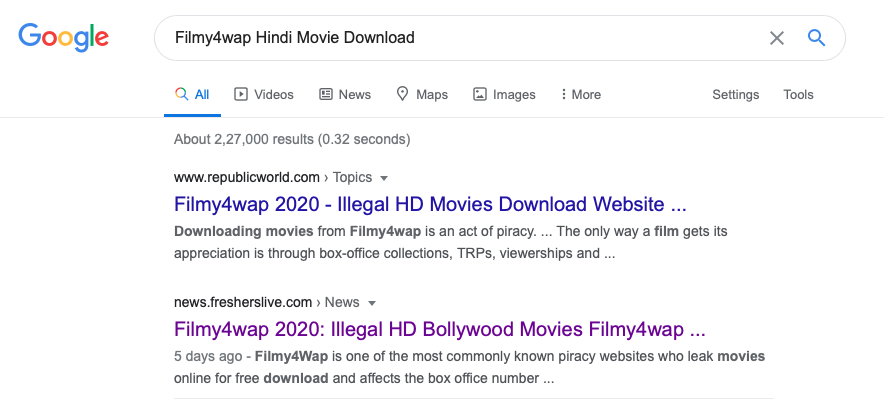884x404 pixels.
Task: Select the All tab
Action: pos(192,94)
